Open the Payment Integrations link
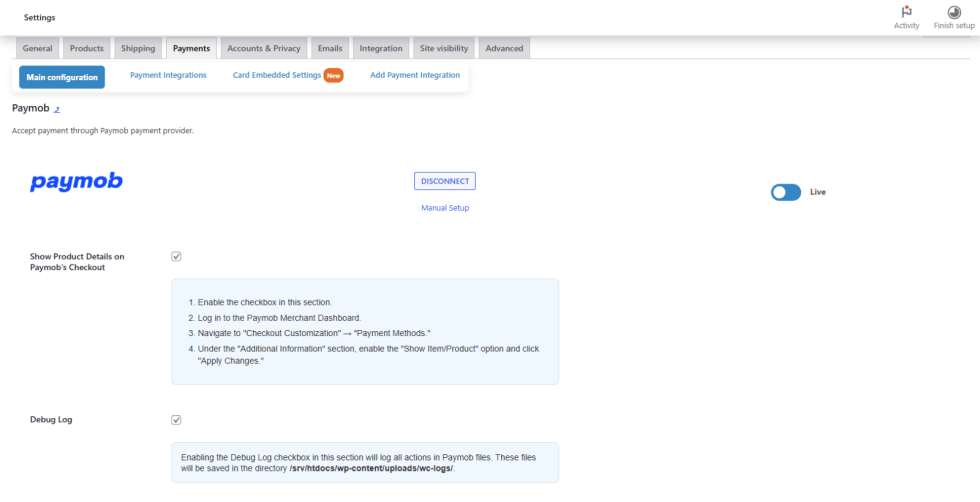 (x=168, y=75)
